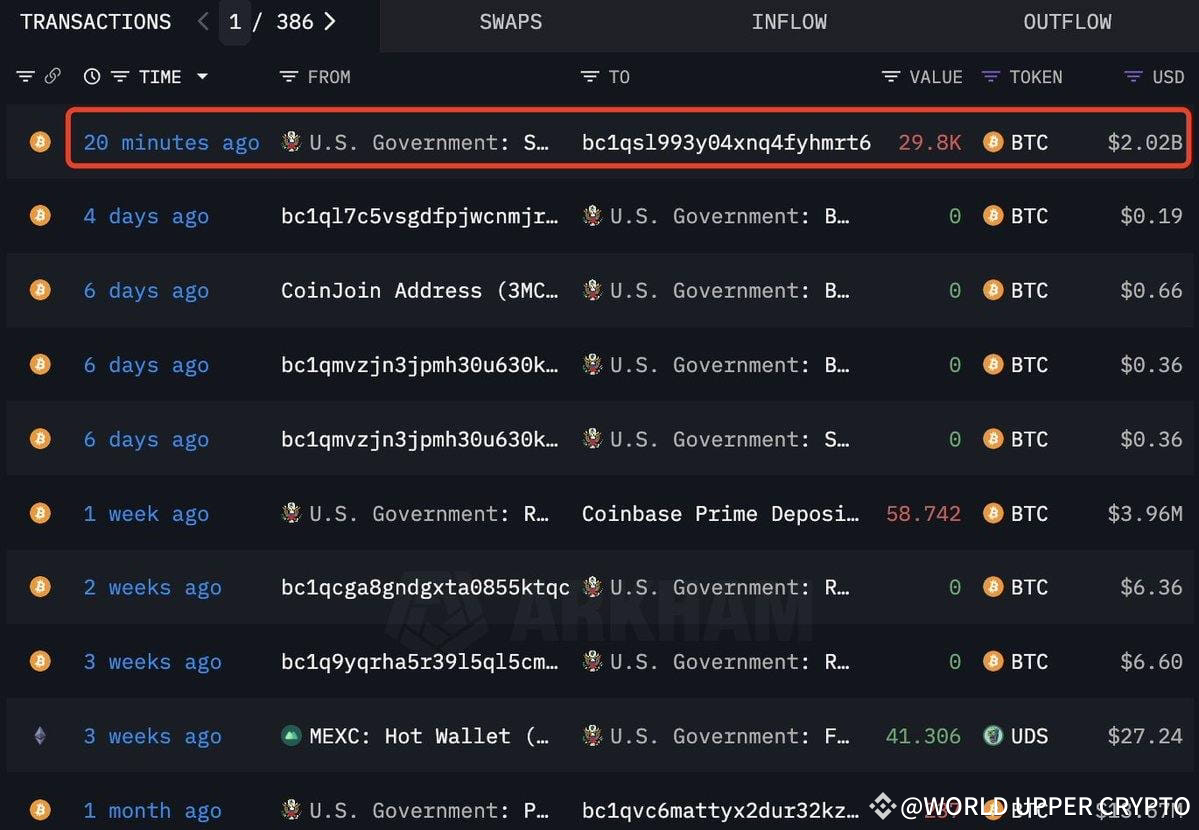Select the 29.8K value cell
This screenshot has width=1199, height=830.
coord(930,142)
